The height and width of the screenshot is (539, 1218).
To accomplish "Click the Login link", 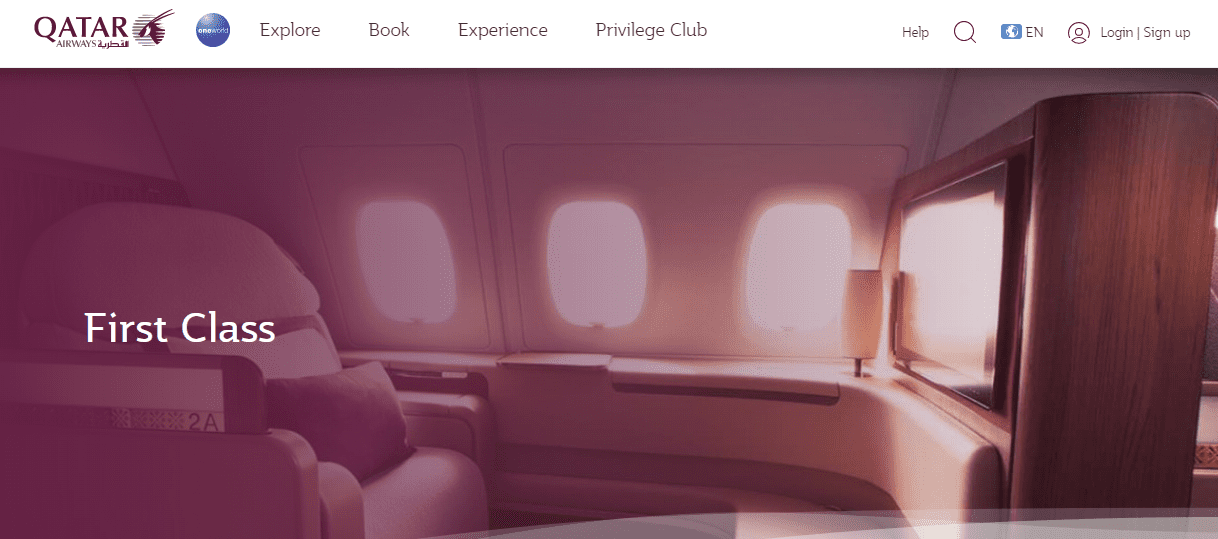I will (1117, 32).
